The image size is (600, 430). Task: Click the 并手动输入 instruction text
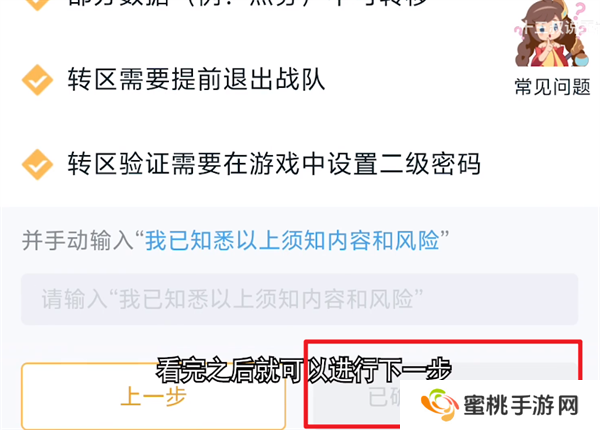click(77, 241)
